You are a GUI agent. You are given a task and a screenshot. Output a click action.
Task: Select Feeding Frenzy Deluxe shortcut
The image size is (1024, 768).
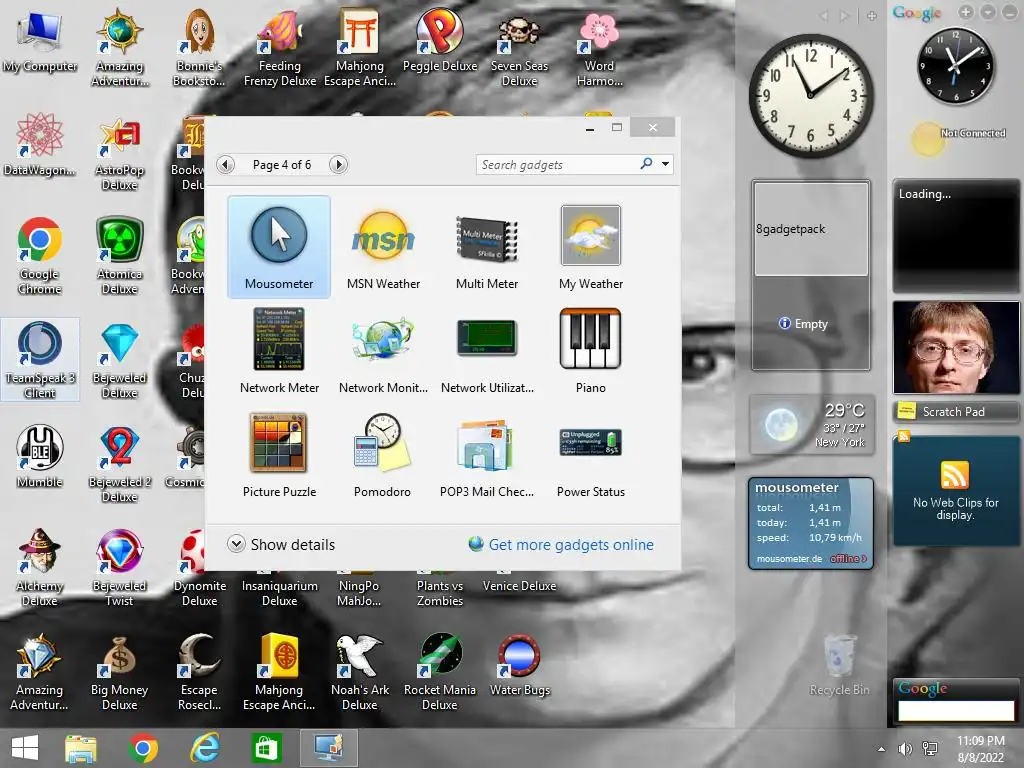click(x=280, y=48)
